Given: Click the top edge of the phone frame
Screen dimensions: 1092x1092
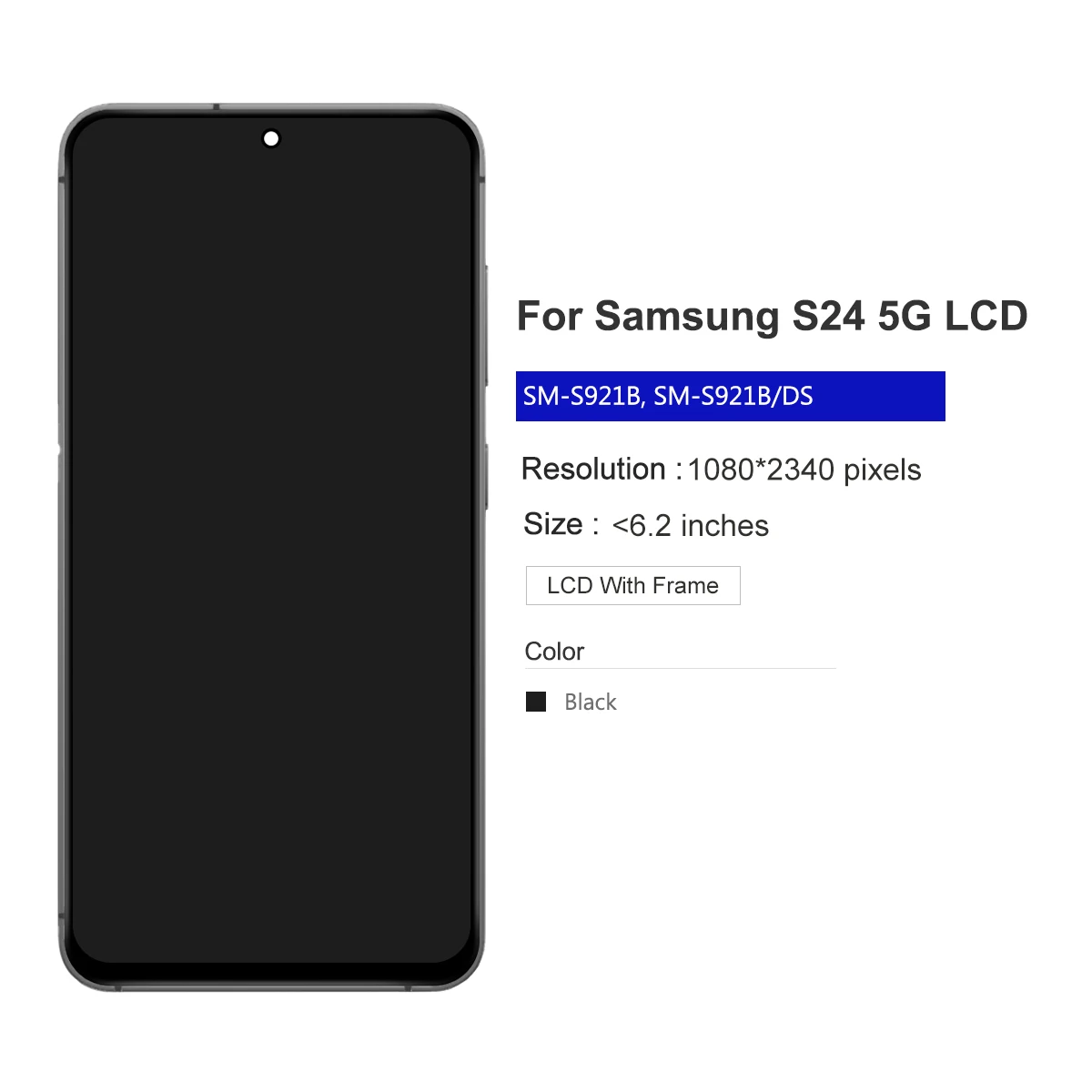Looking at the screenshot, I should pyautogui.click(x=271, y=109).
